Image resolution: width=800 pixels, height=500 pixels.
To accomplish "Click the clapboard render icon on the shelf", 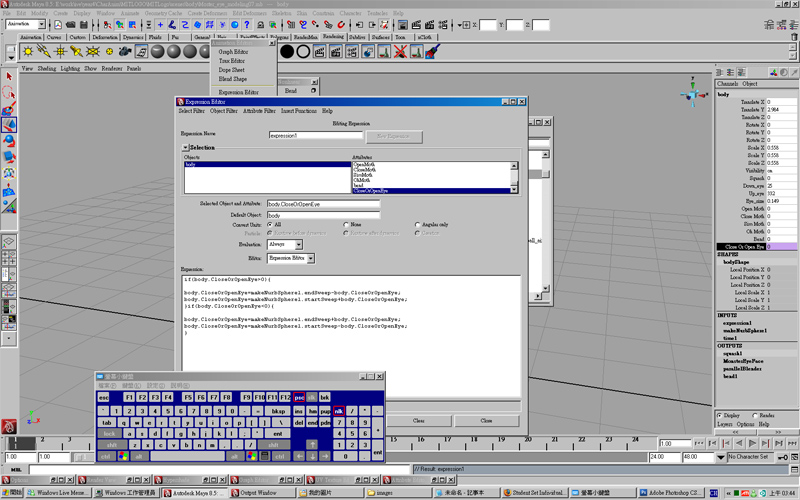I will click(x=320, y=52).
